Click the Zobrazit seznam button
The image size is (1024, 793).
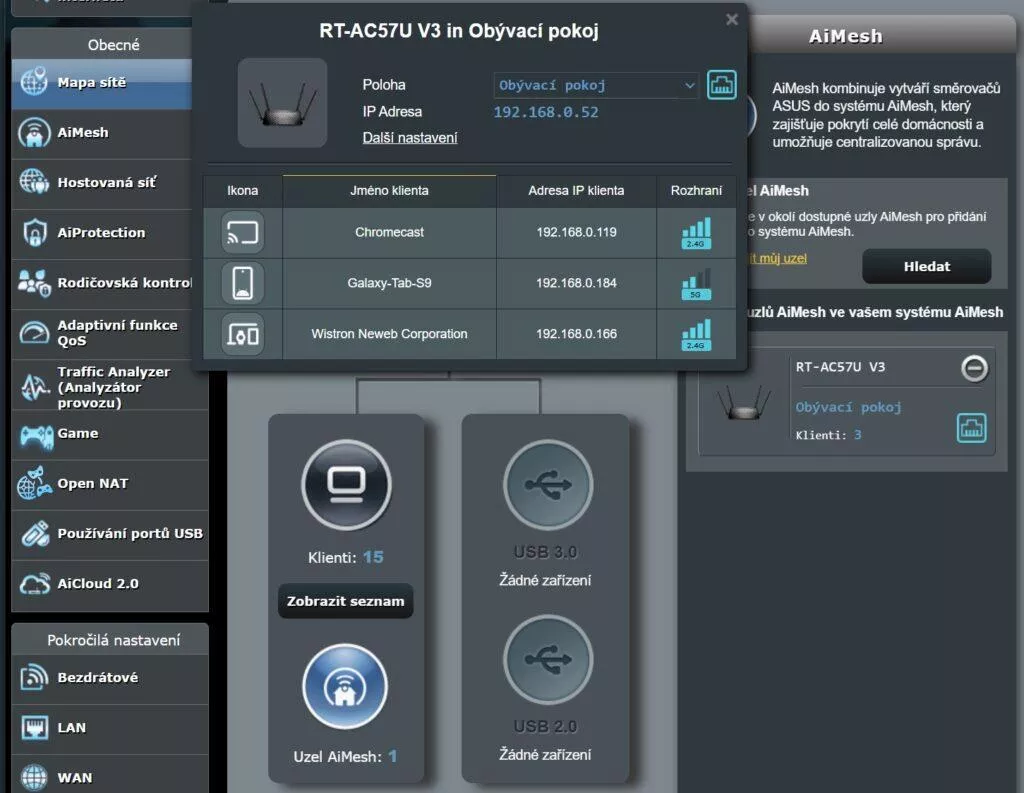click(345, 601)
